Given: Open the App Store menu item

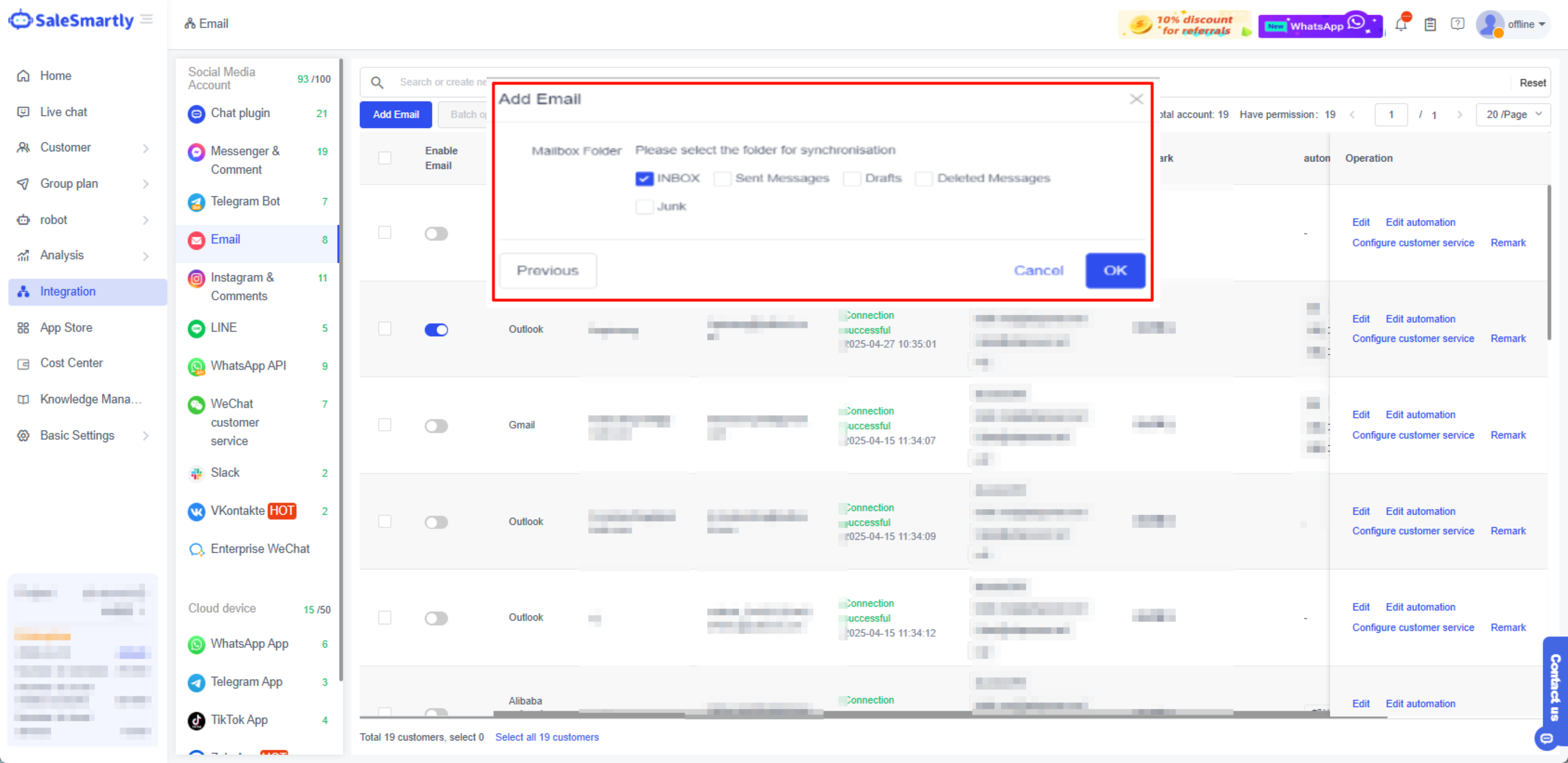Looking at the screenshot, I should point(66,327).
